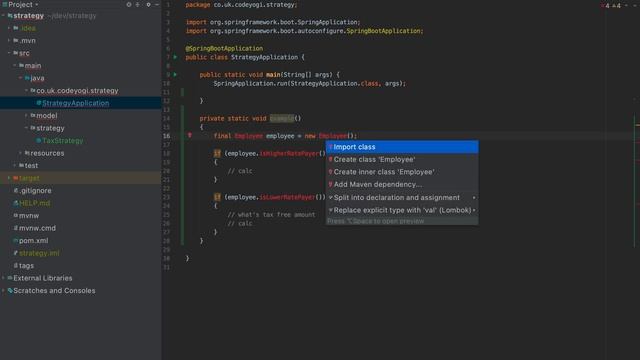
Task: Click the error count indicator in editor corner
Action: [x=605, y=5]
